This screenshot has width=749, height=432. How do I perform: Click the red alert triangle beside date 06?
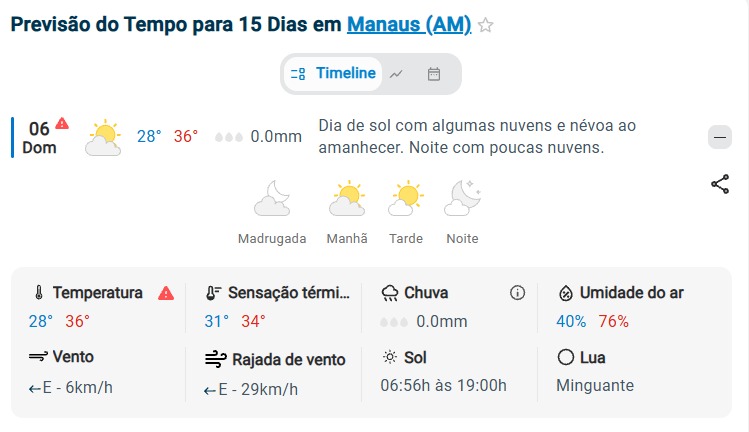tap(62, 123)
